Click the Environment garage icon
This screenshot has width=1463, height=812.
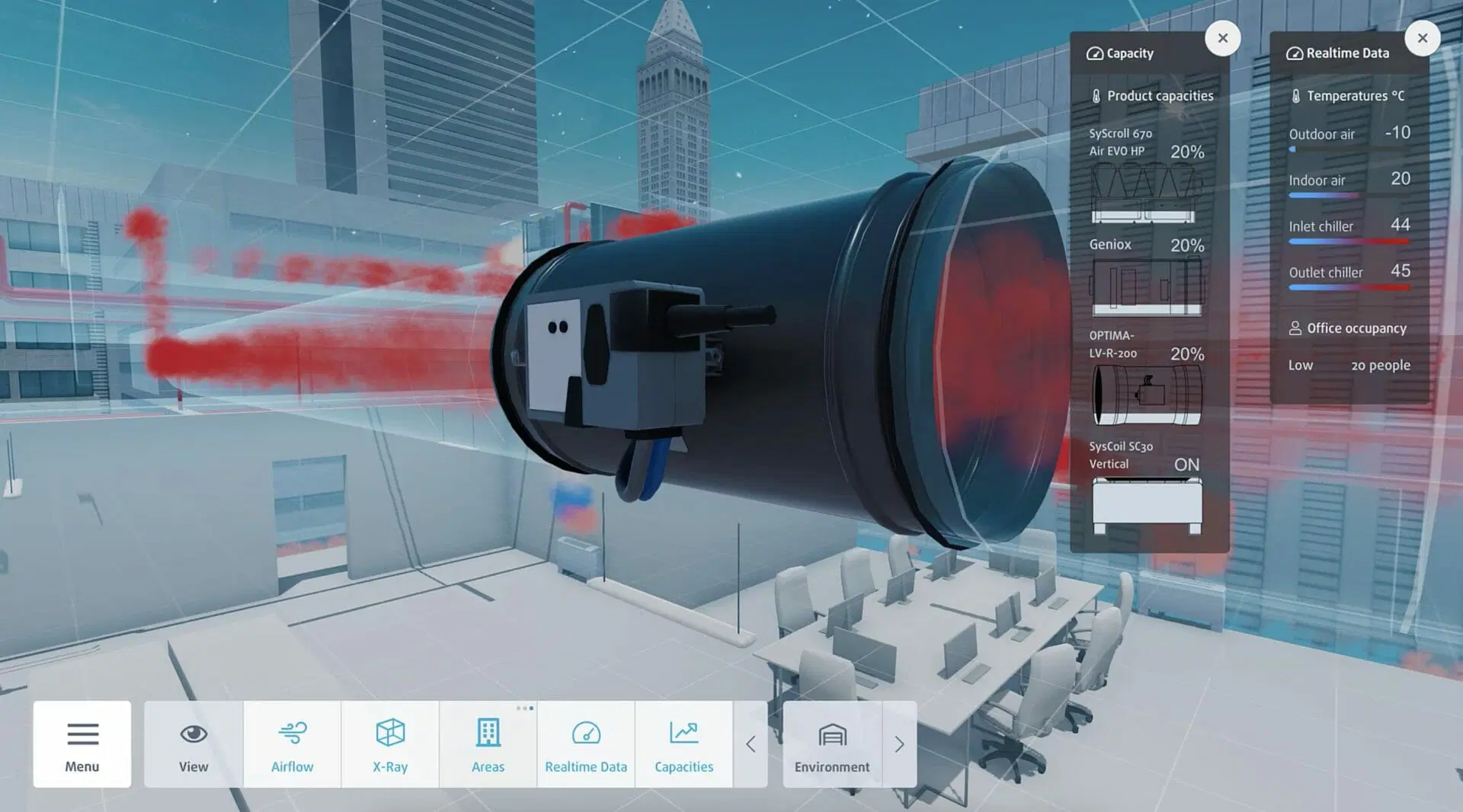832,744
